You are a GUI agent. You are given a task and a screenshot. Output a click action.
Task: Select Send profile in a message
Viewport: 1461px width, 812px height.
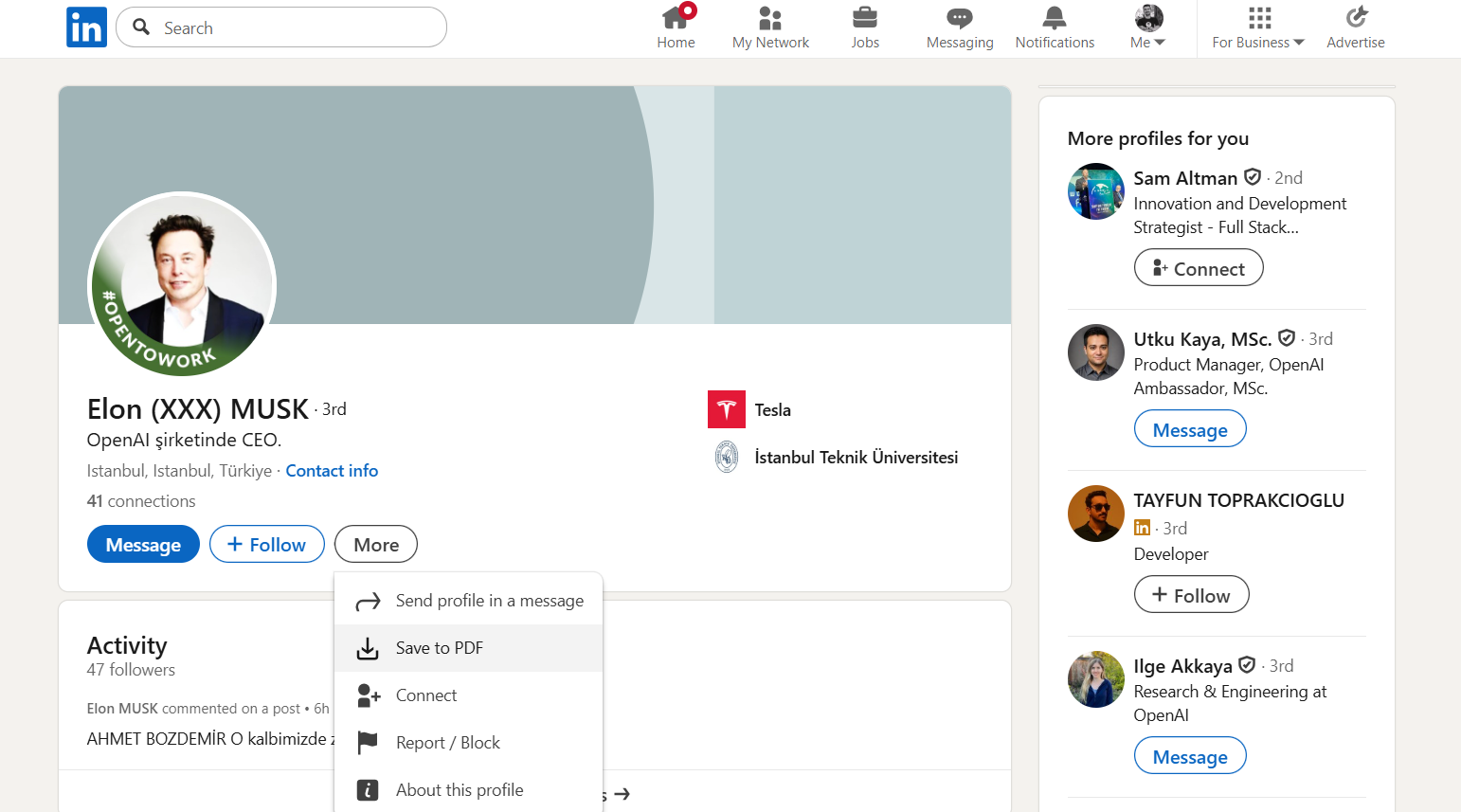click(490, 600)
